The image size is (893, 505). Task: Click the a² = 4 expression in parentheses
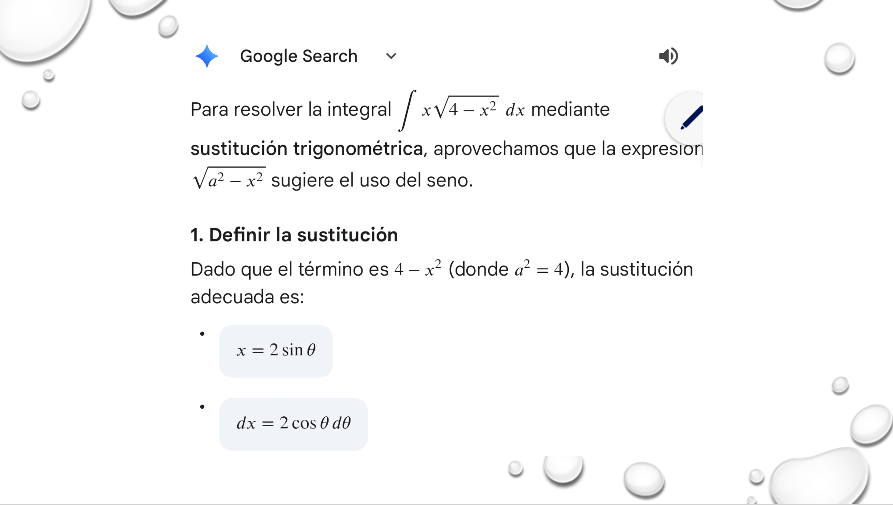[x=541, y=270]
